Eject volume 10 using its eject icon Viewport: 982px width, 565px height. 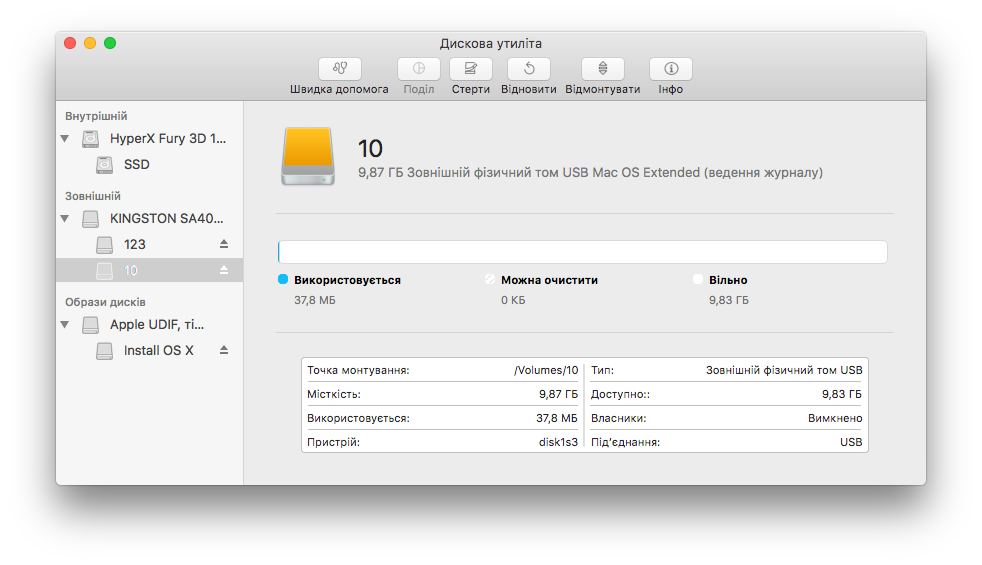click(x=224, y=271)
